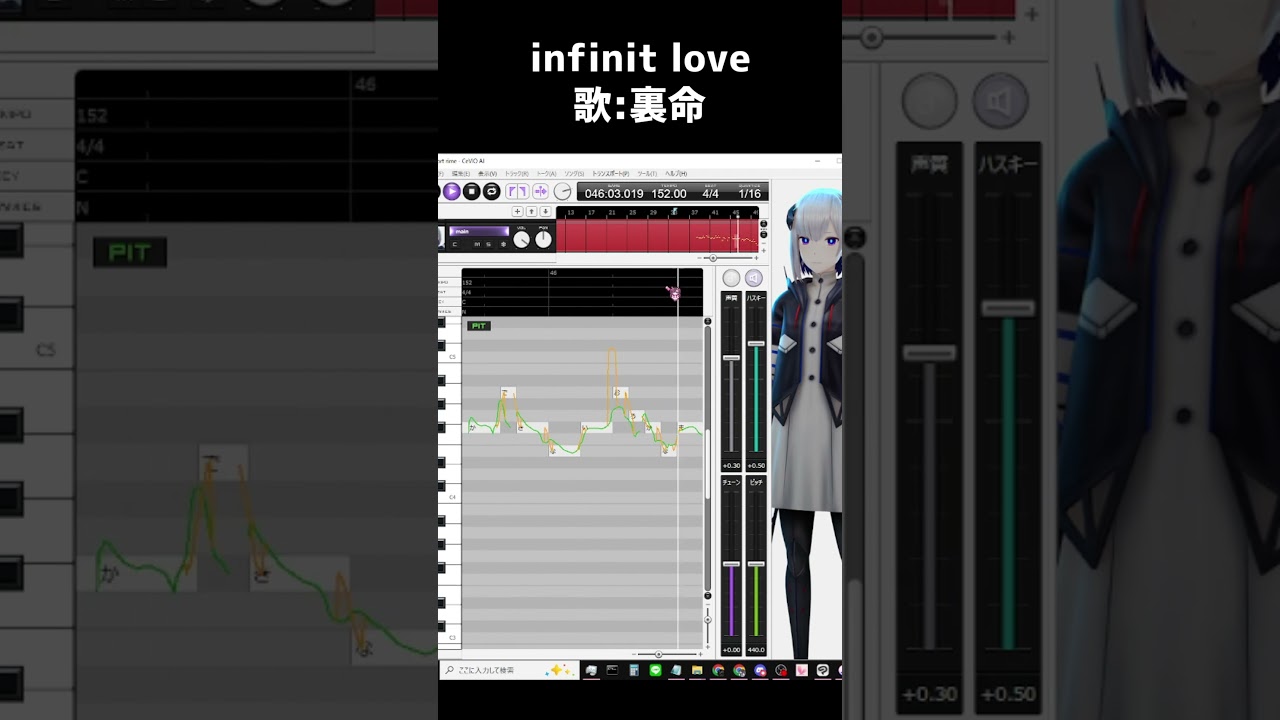Click the 声質 slider handle
This screenshot has height=720, width=1280.
pyautogui.click(x=731, y=357)
